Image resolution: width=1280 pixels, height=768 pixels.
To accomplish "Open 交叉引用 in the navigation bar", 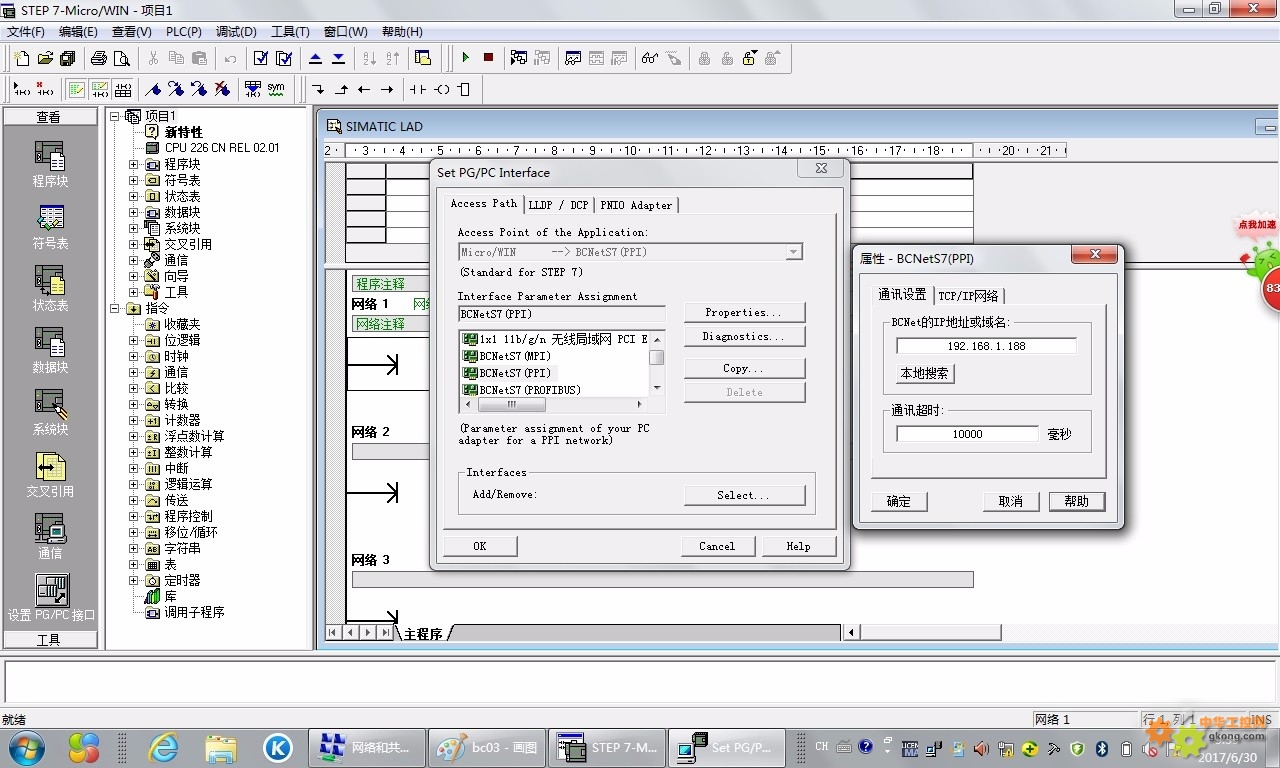I will pos(50,474).
